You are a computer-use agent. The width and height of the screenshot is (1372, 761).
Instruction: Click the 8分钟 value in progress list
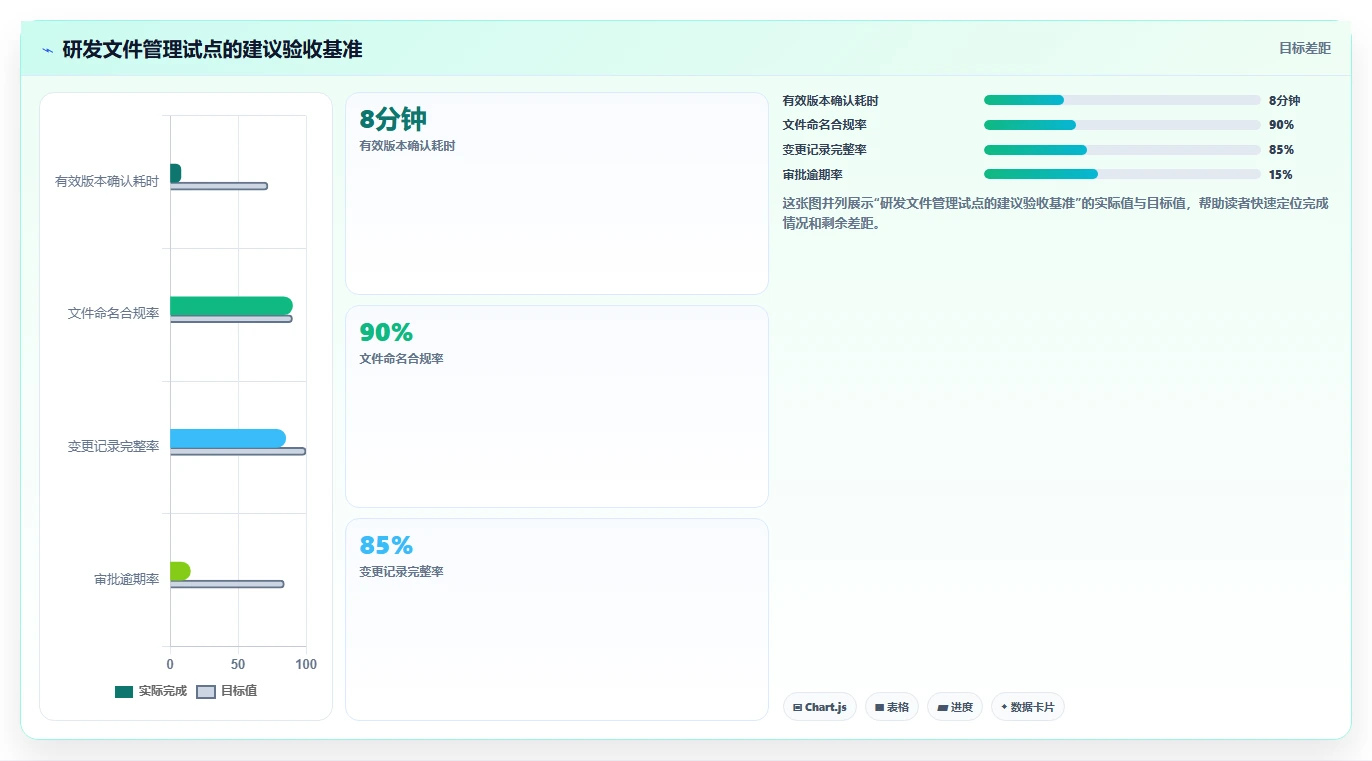[1285, 101]
